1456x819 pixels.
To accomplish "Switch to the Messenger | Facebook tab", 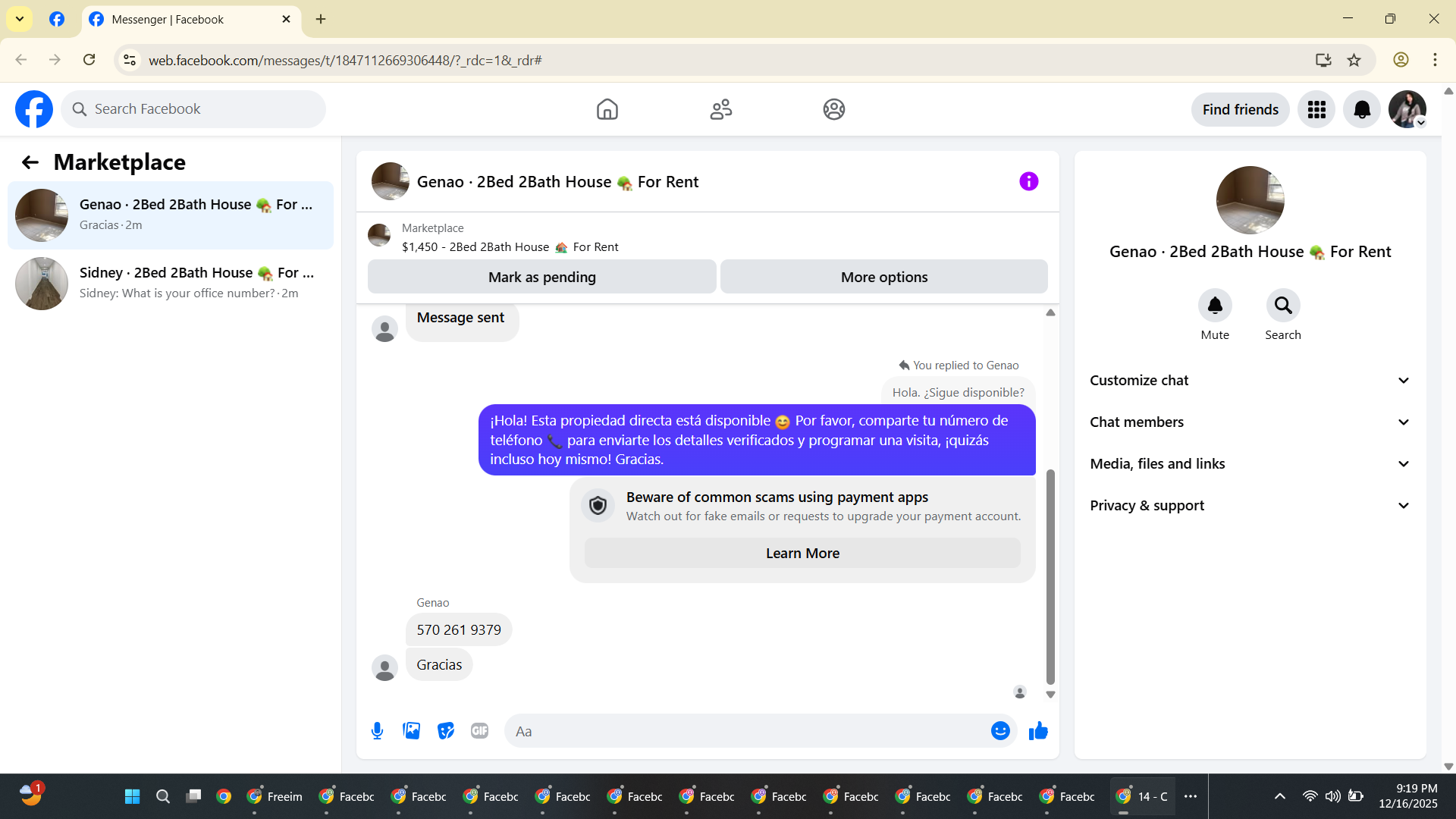I will pos(191,20).
